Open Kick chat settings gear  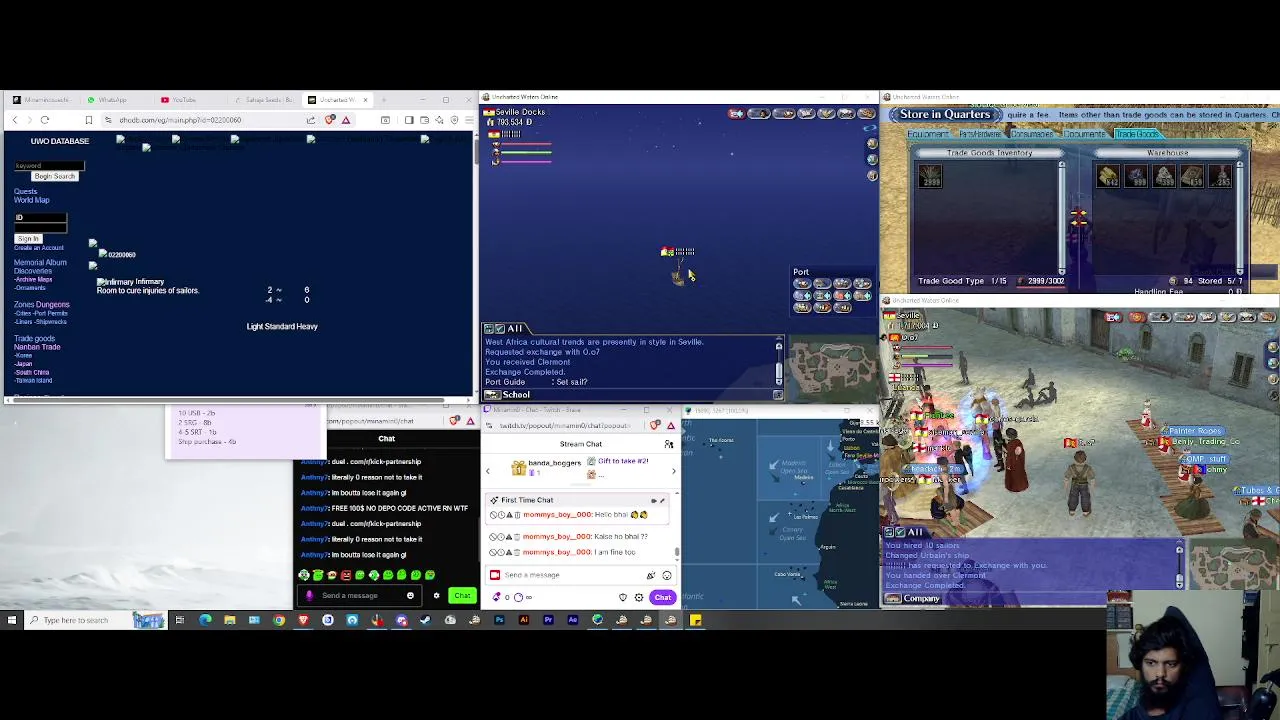[x=436, y=596]
